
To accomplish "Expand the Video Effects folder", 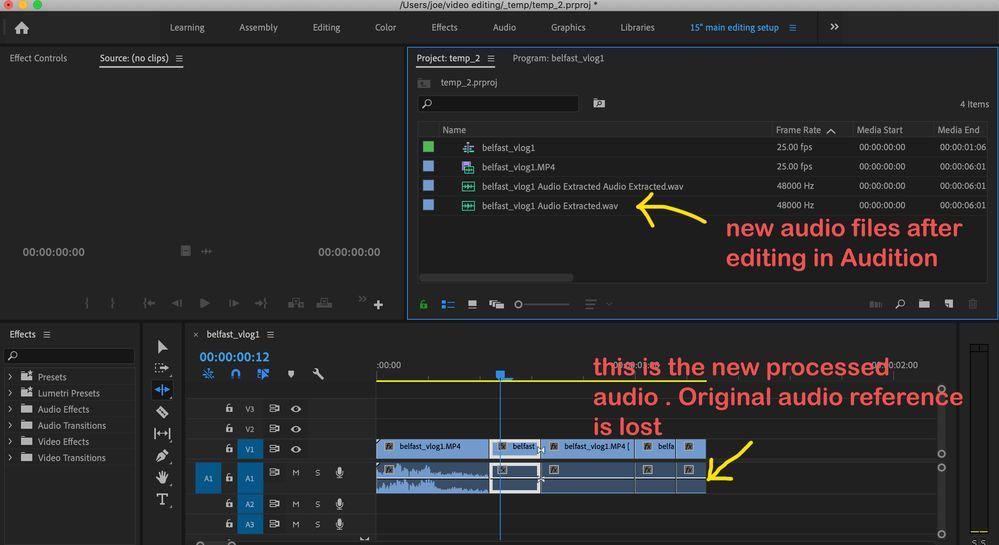I will click(10, 441).
